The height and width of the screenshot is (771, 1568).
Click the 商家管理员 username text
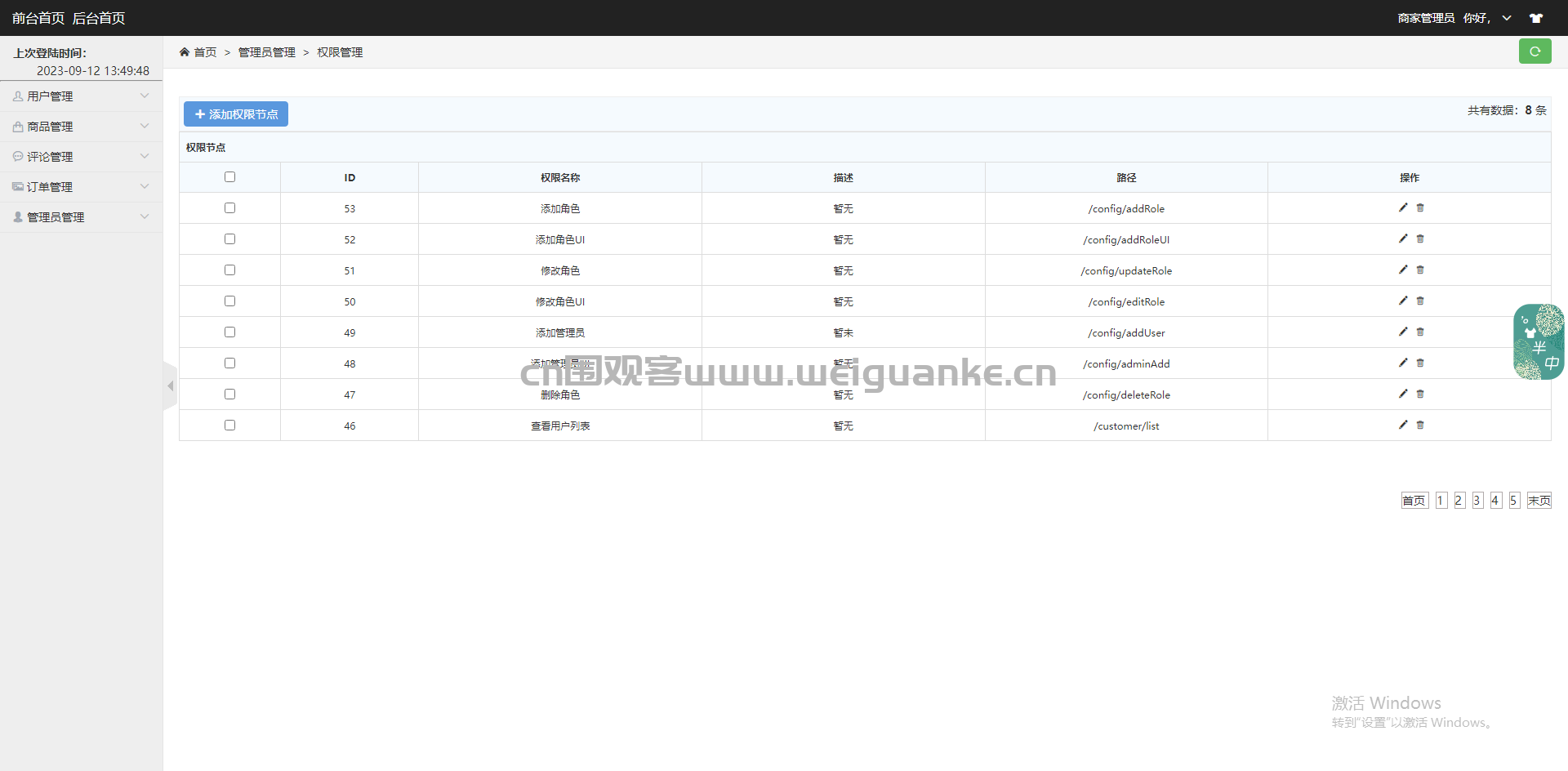point(1426,18)
